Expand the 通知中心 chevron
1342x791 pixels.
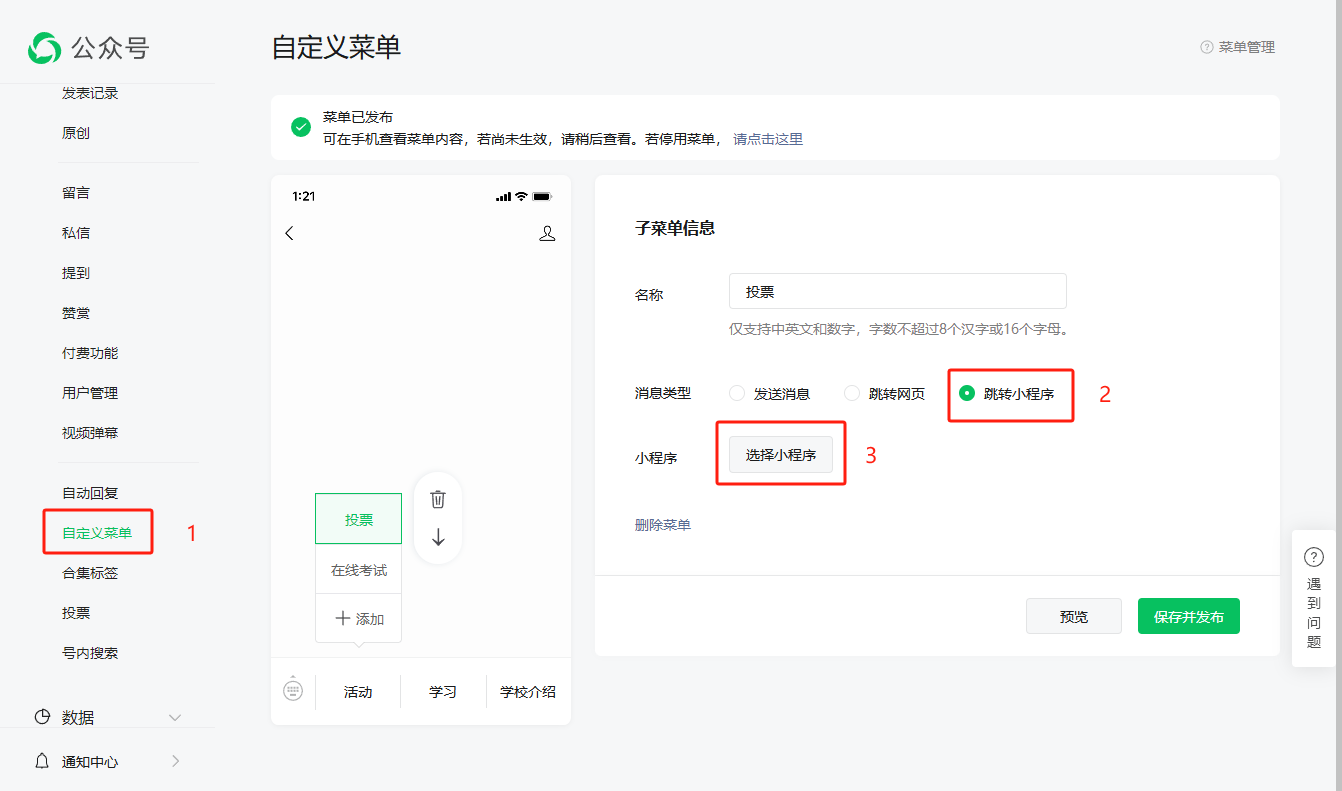pos(175,761)
